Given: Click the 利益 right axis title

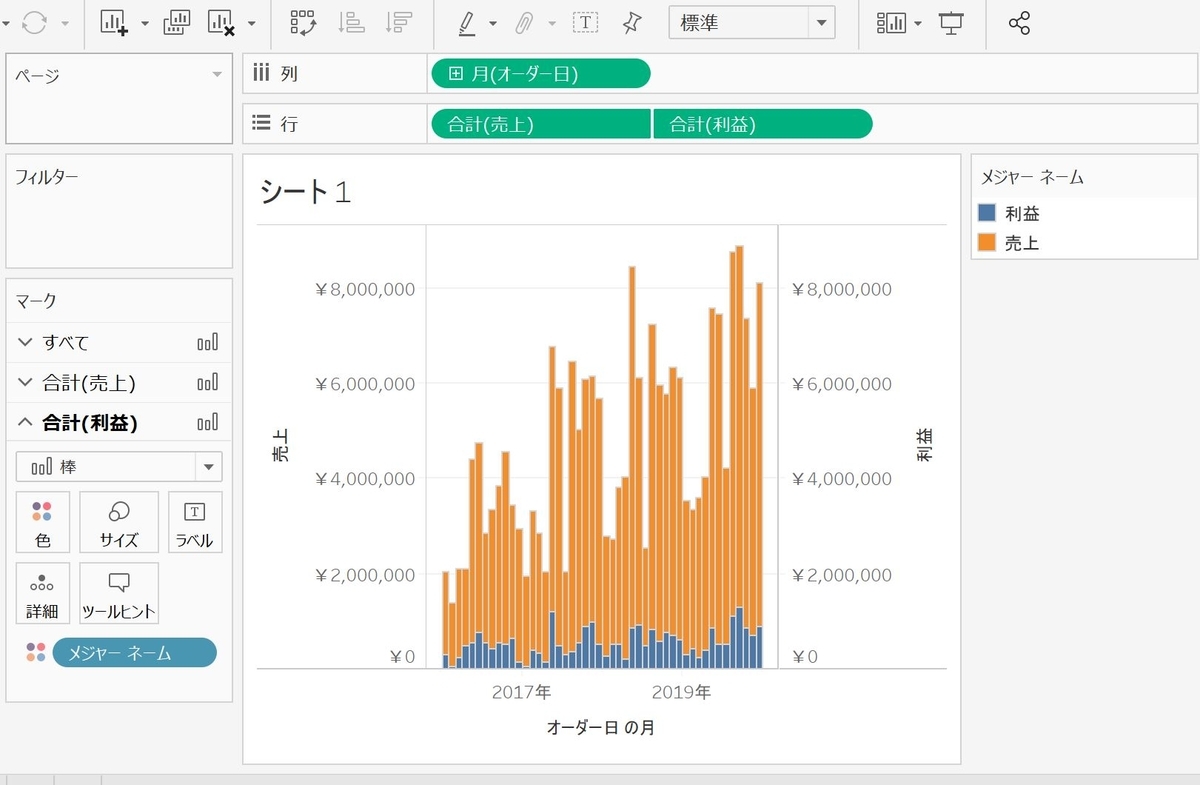Looking at the screenshot, I should (924, 444).
